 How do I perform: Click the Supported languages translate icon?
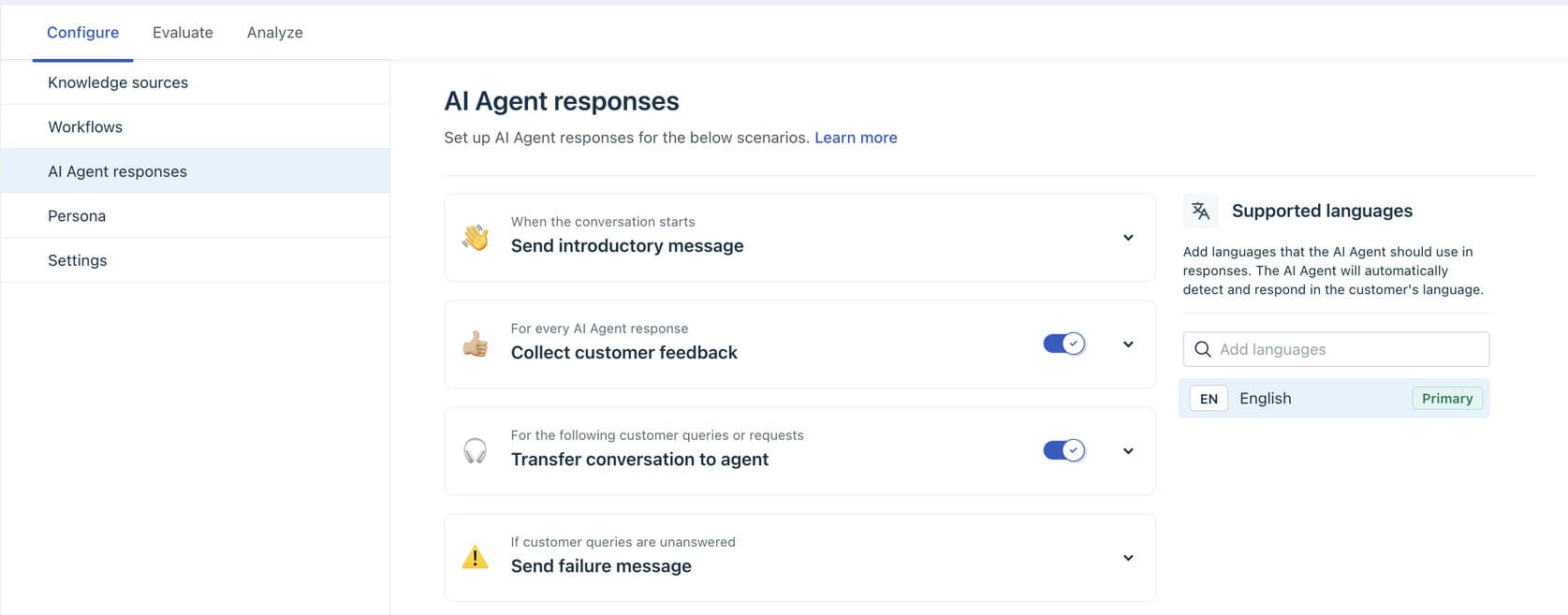click(1200, 212)
